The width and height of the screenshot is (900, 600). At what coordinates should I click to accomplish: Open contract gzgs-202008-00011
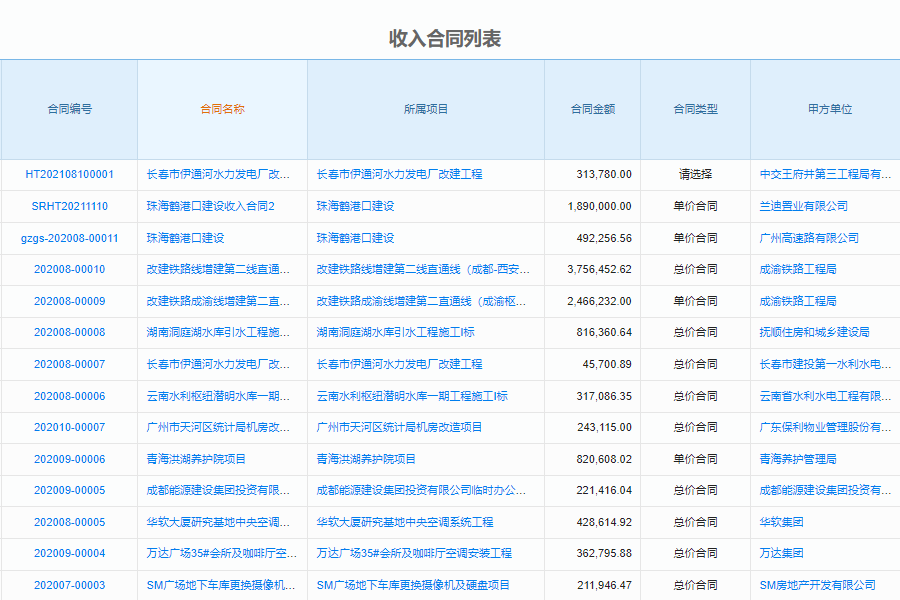coord(69,238)
